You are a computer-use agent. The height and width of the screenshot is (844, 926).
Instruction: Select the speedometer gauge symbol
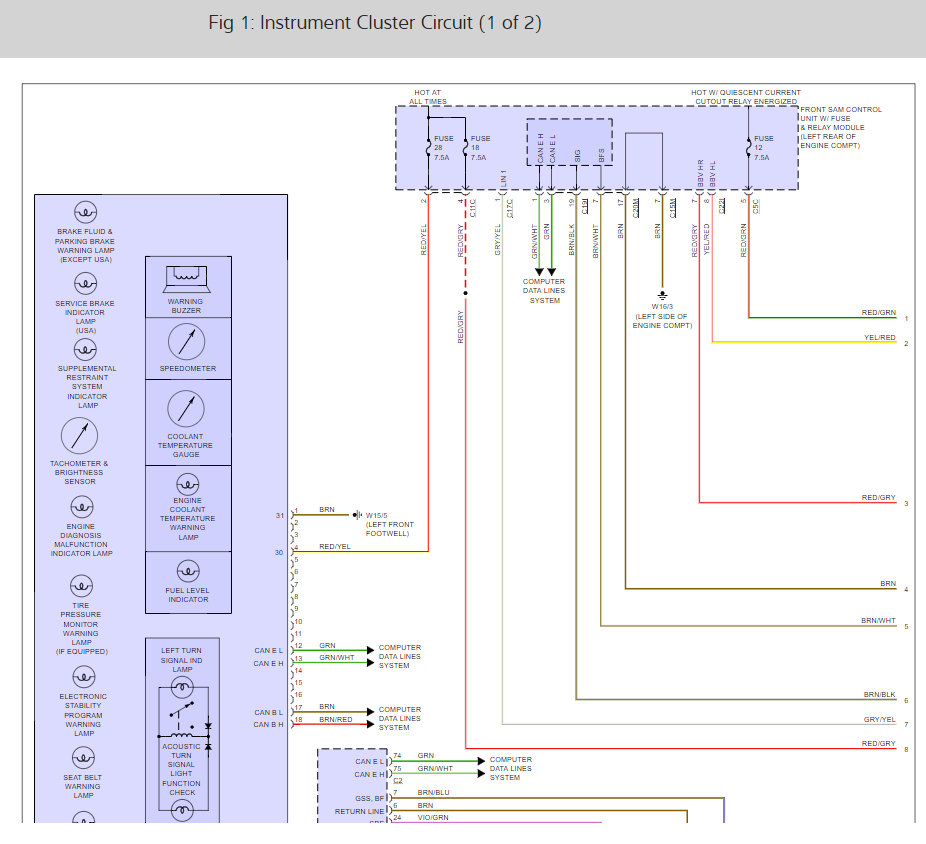pos(187,342)
